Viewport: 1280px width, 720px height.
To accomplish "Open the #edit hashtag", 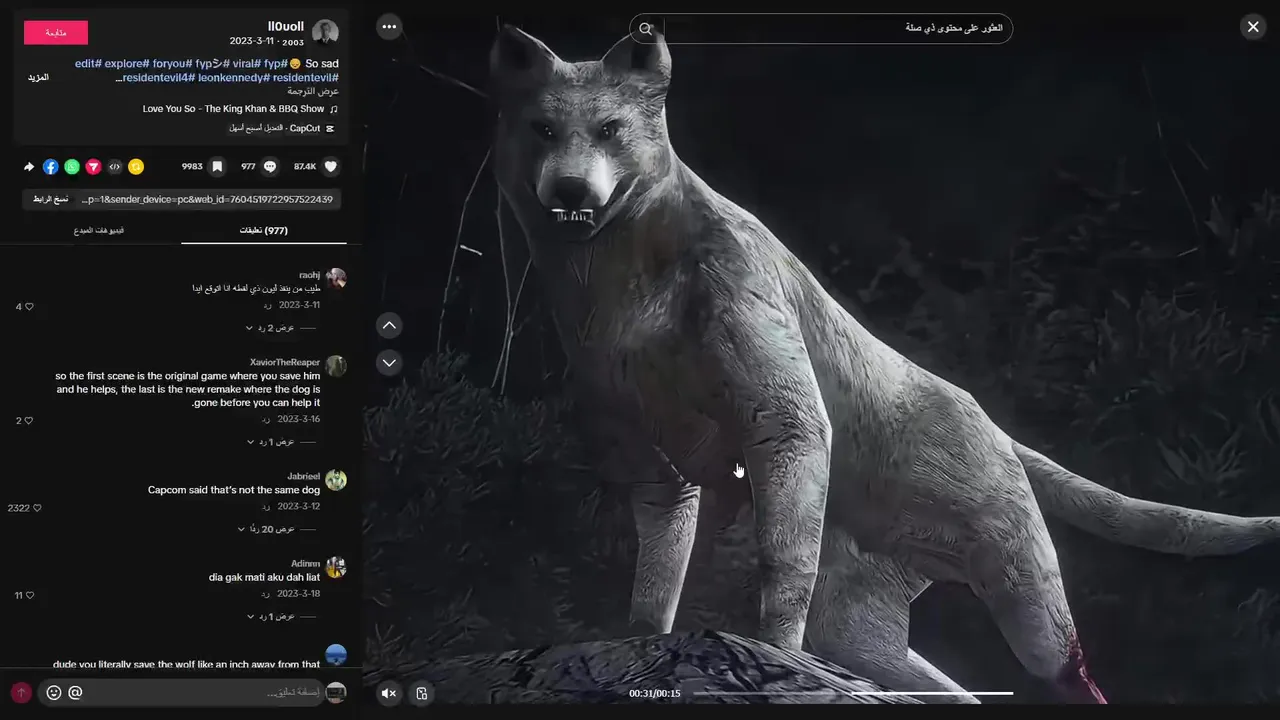I will tap(88, 63).
